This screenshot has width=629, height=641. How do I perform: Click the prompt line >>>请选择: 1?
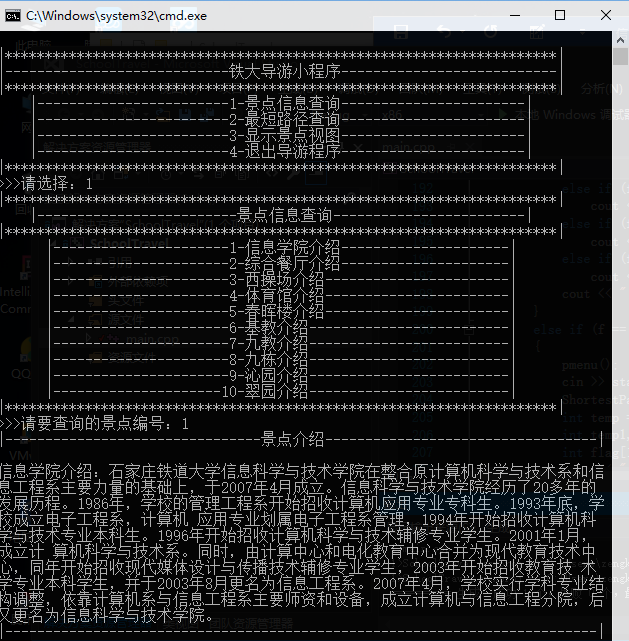pos(46,184)
